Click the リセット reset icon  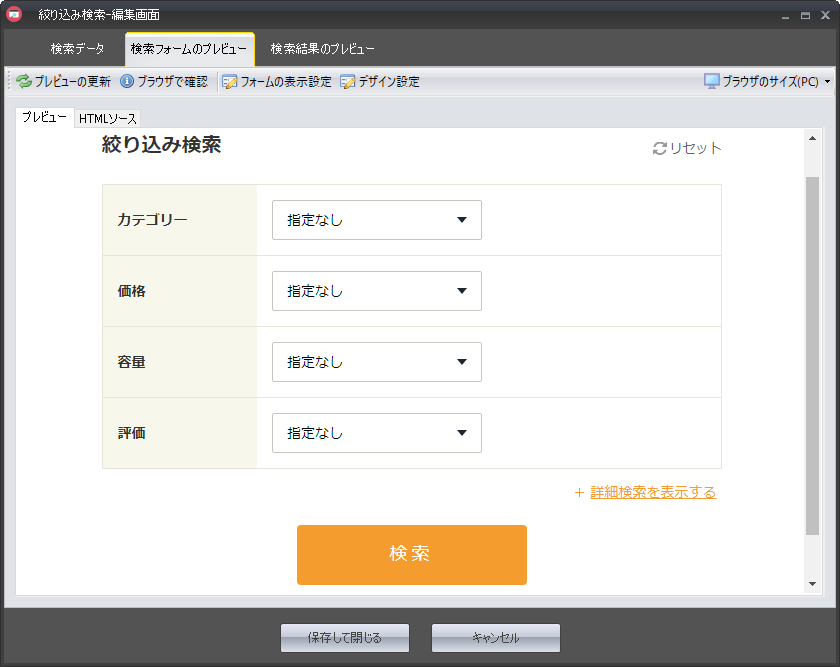click(659, 149)
